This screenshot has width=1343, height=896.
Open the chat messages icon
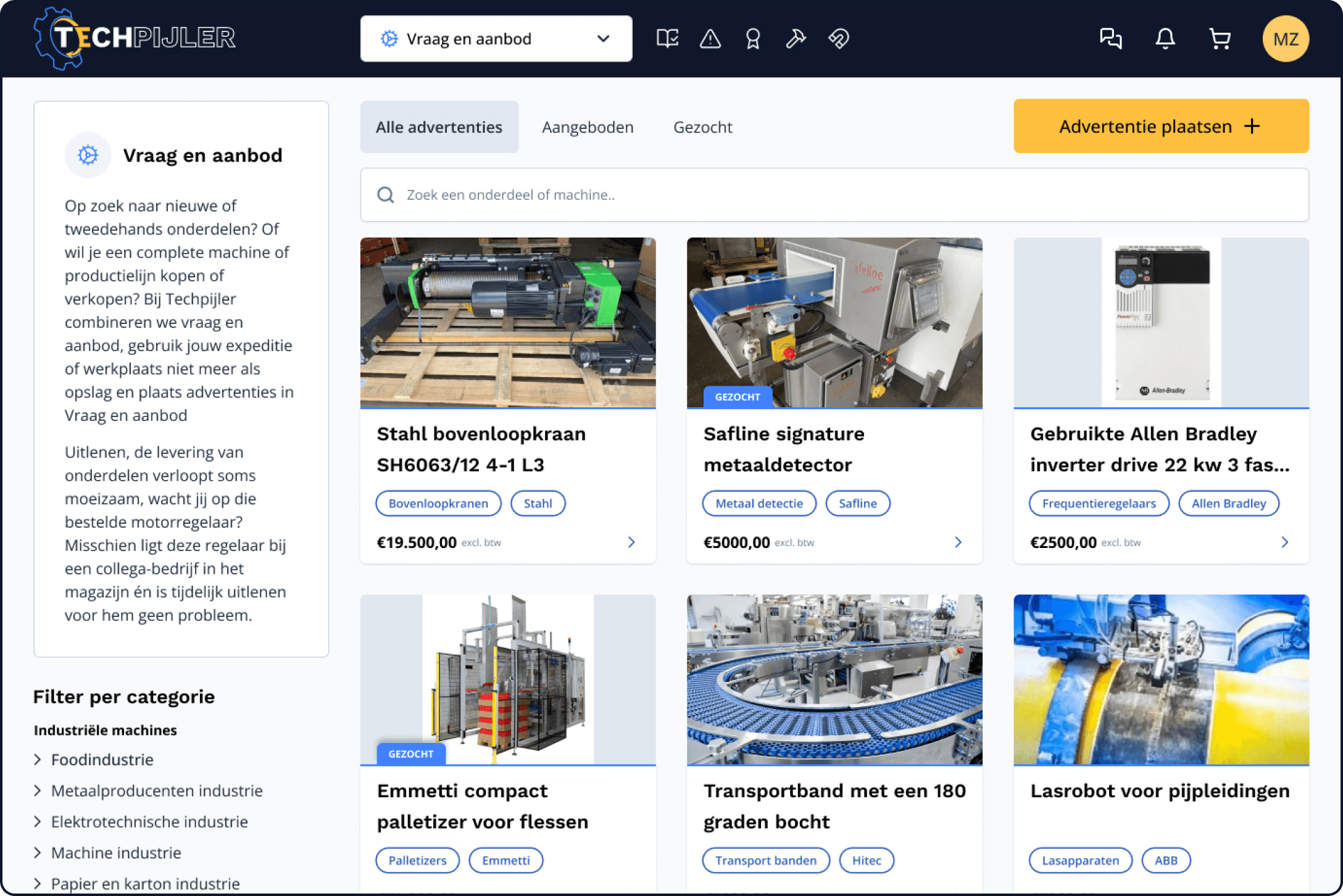click(x=1110, y=39)
